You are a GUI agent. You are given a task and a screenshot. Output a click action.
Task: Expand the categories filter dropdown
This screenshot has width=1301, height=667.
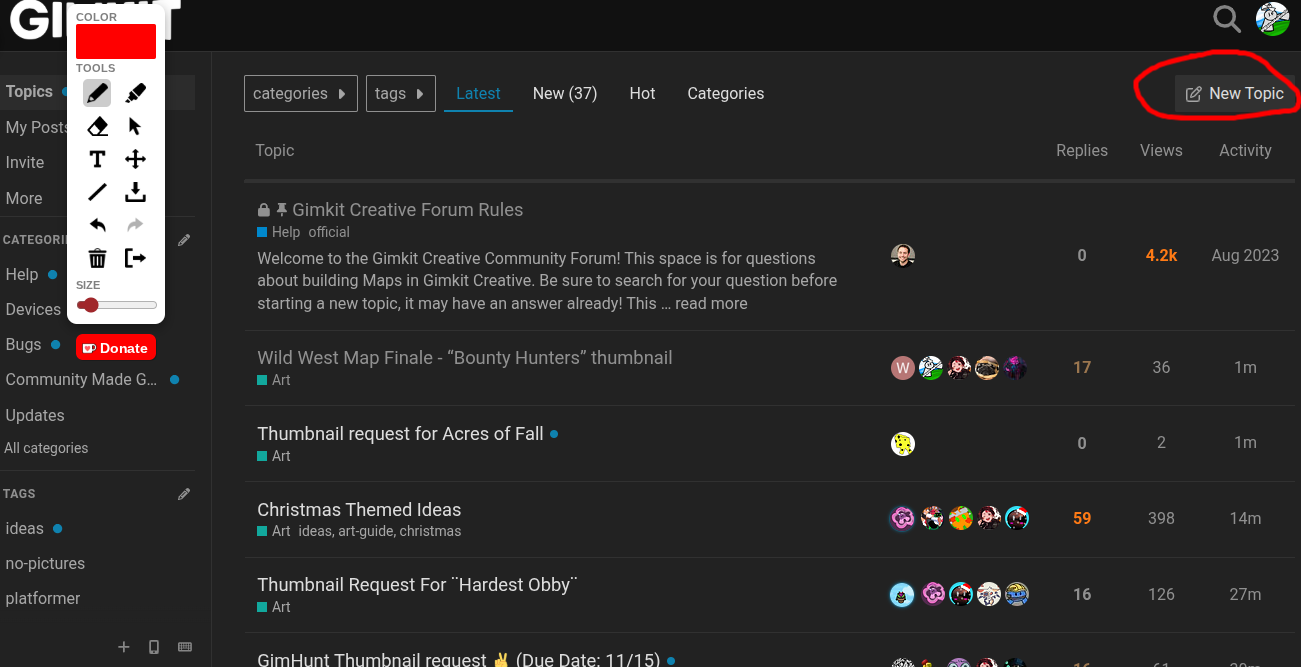coord(300,93)
